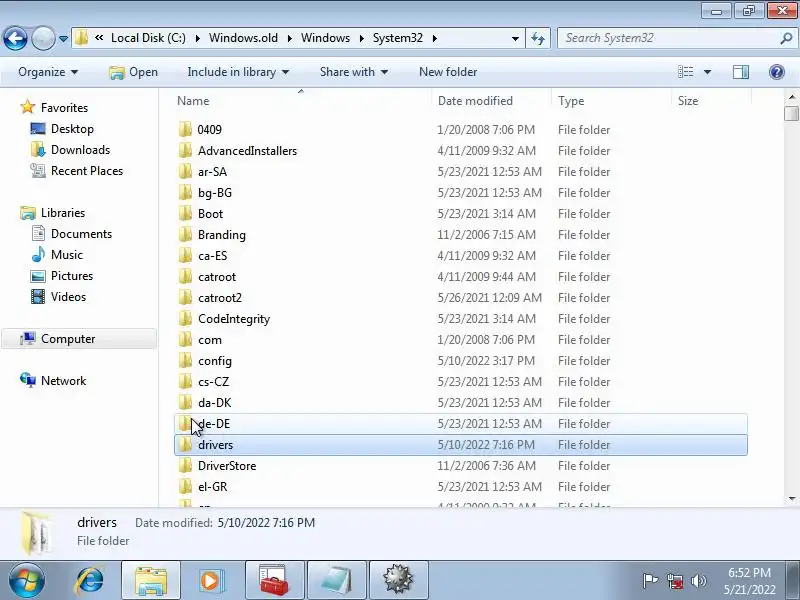Open the Include in library menu
The image size is (800, 600).
coord(238,72)
